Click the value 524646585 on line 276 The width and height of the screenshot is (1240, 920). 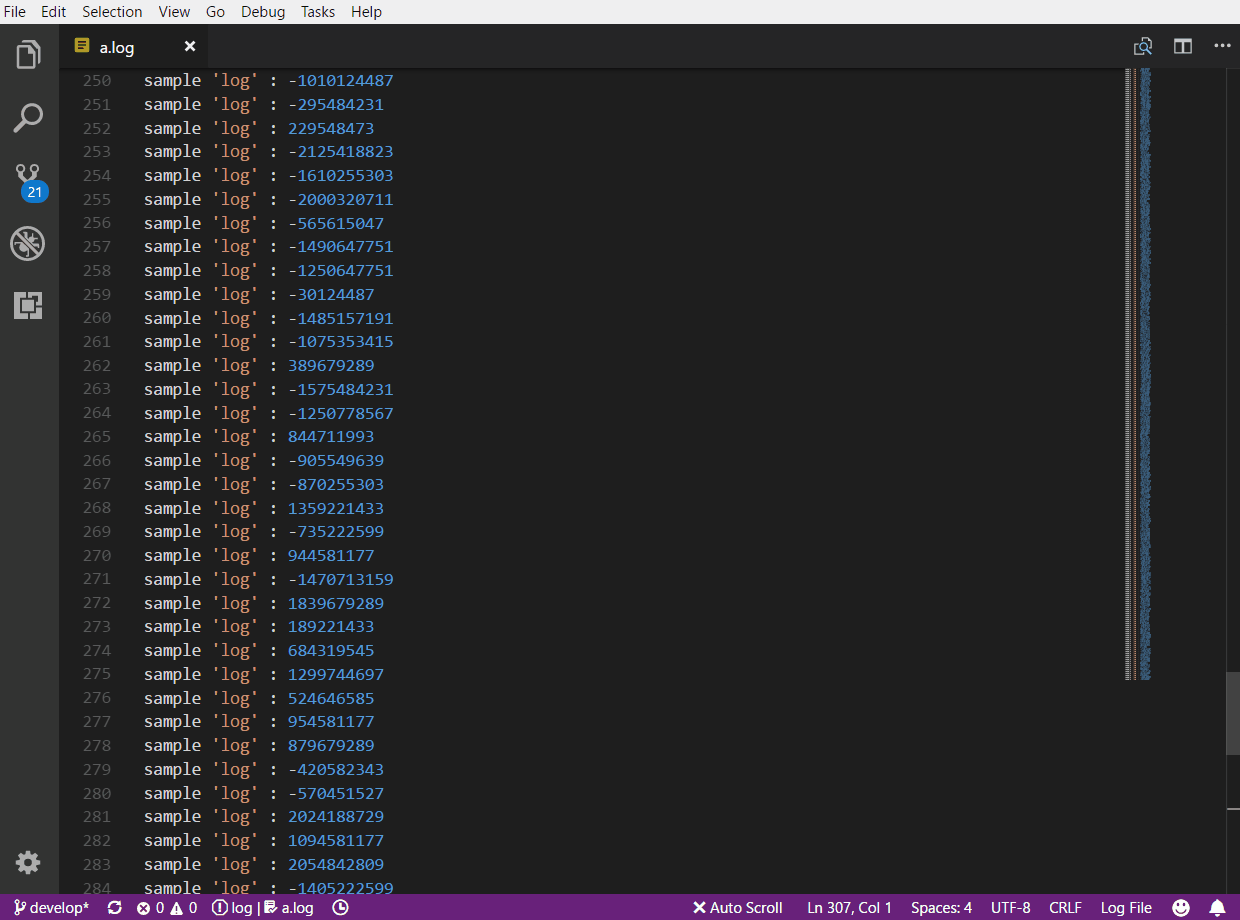tap(331, 699)
